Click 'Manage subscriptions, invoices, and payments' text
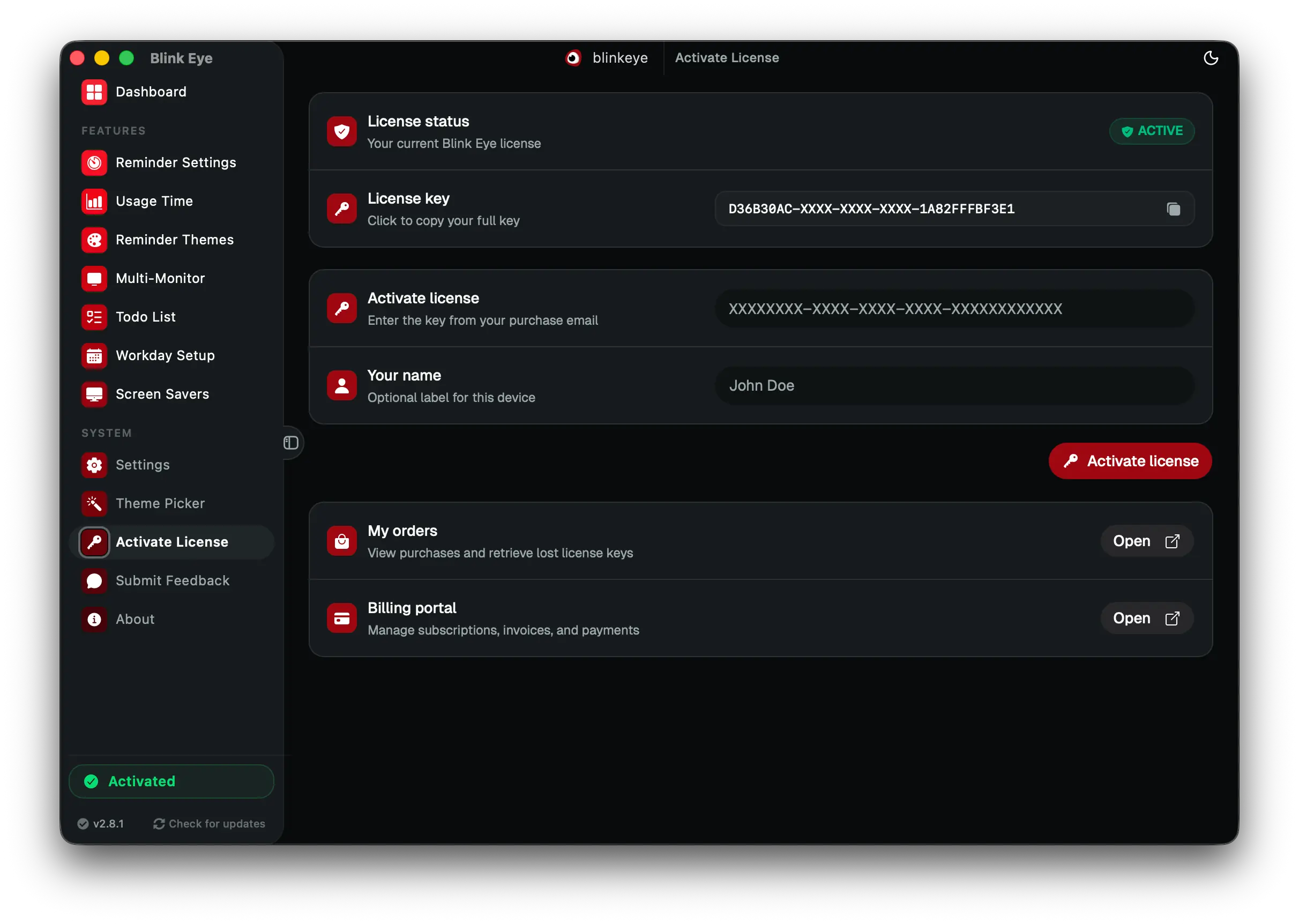This screenshot has width=1299, height=924. point(504,631)
